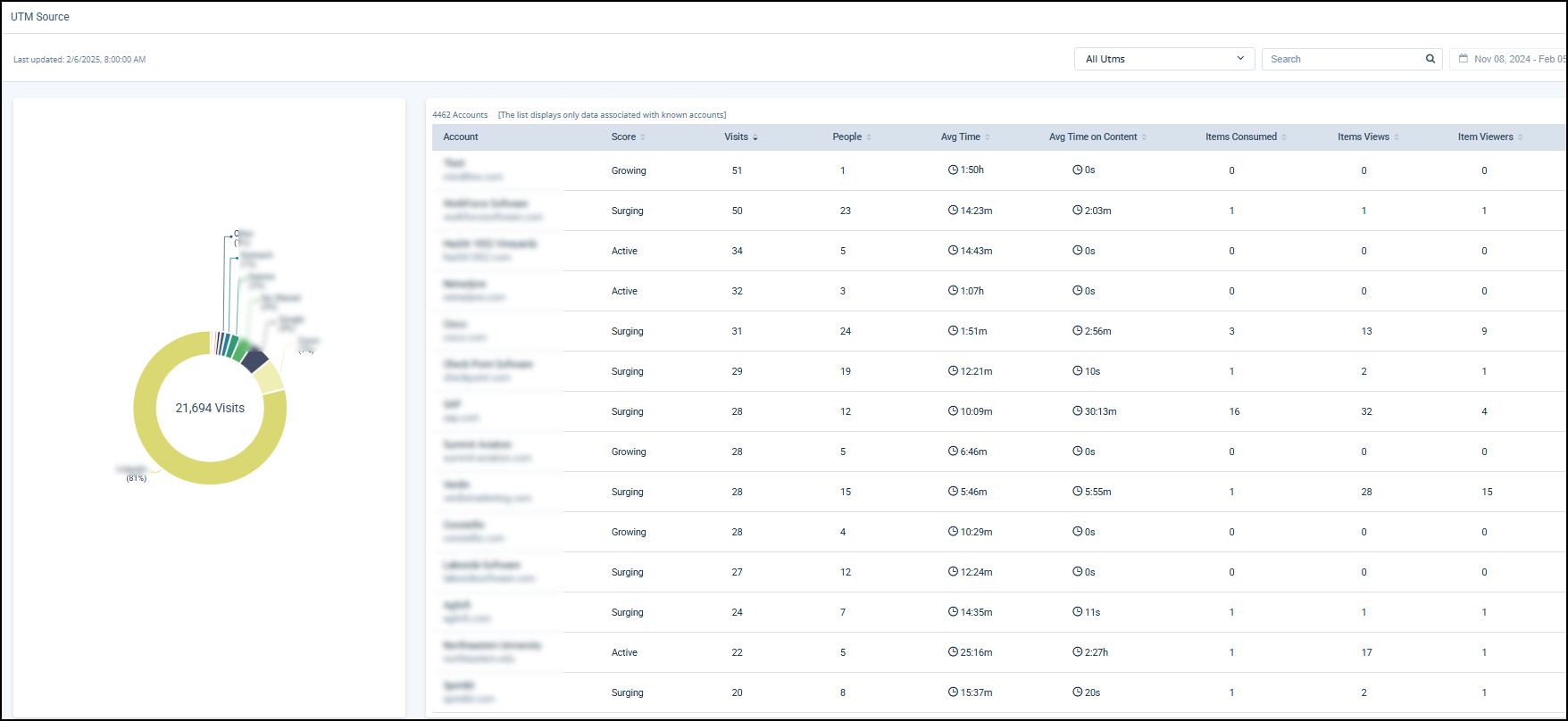Click Avg Time on Content header

click(x=1092, y=137)
